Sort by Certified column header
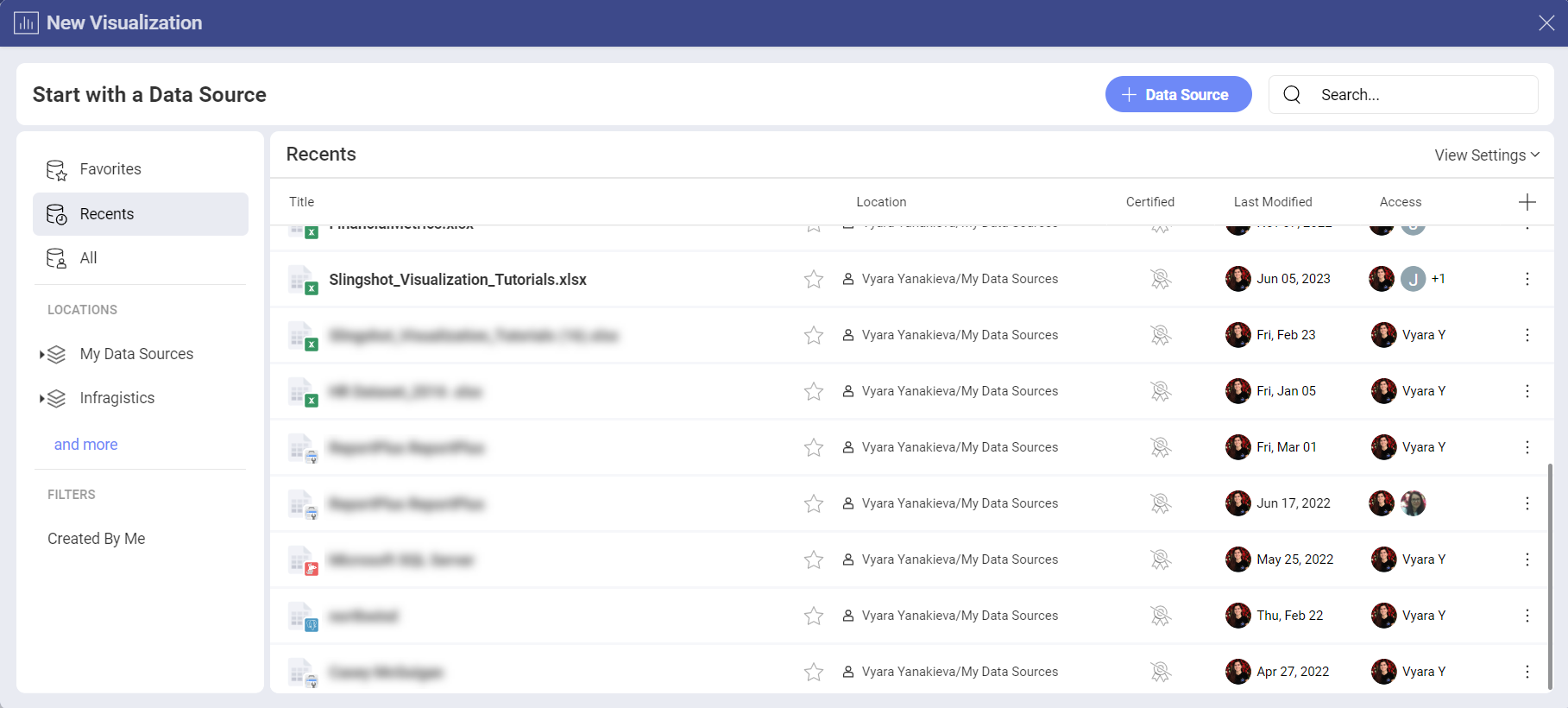Viewport: 1568px width, 708px height. pos(1150,202)
